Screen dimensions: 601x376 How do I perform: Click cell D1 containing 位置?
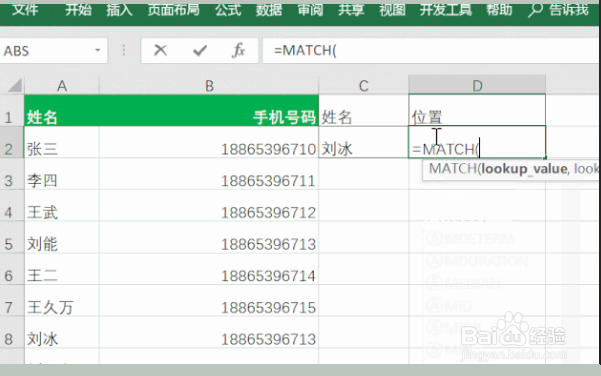point(477,110)
